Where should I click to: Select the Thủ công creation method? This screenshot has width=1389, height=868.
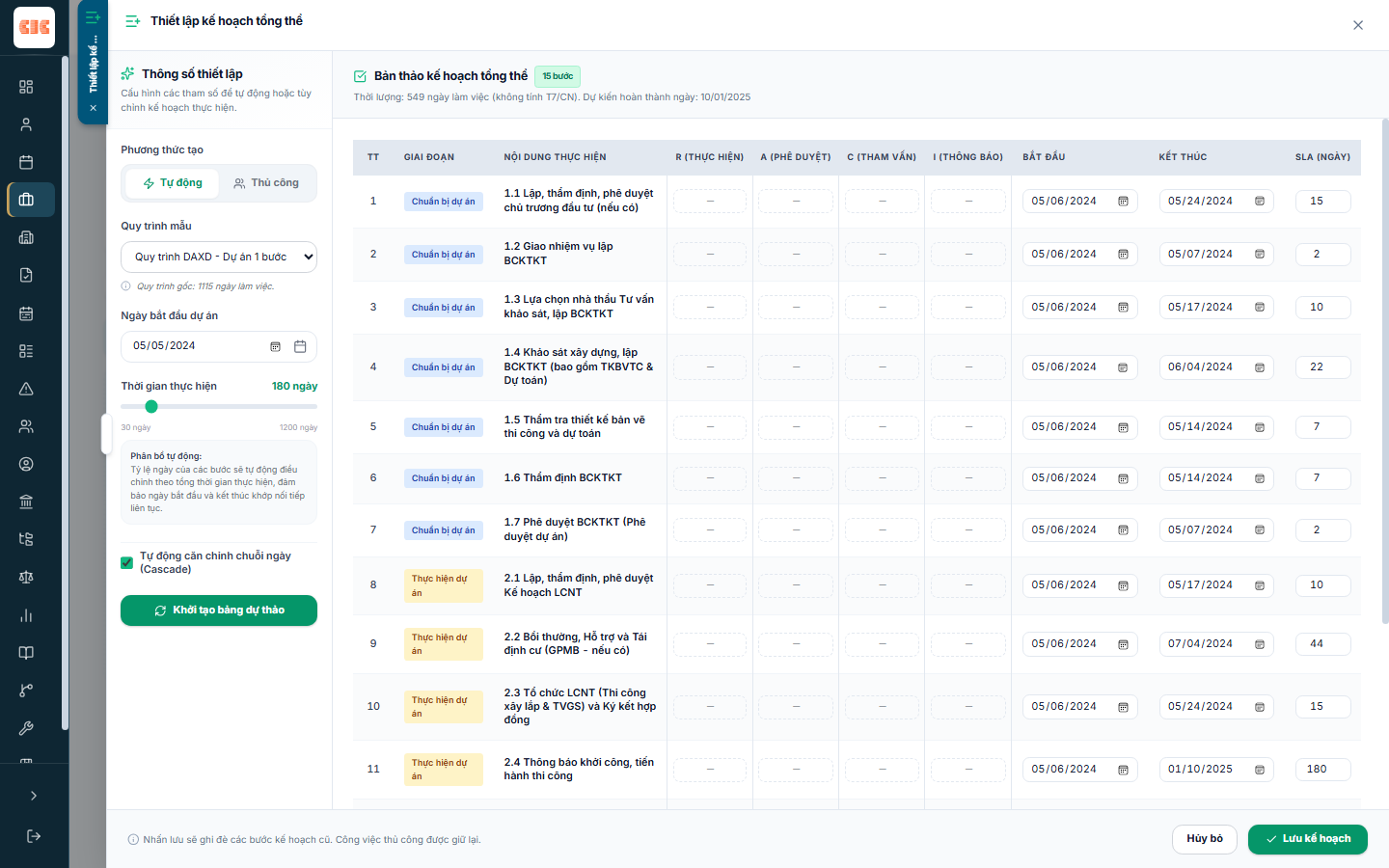pos(266,183)
